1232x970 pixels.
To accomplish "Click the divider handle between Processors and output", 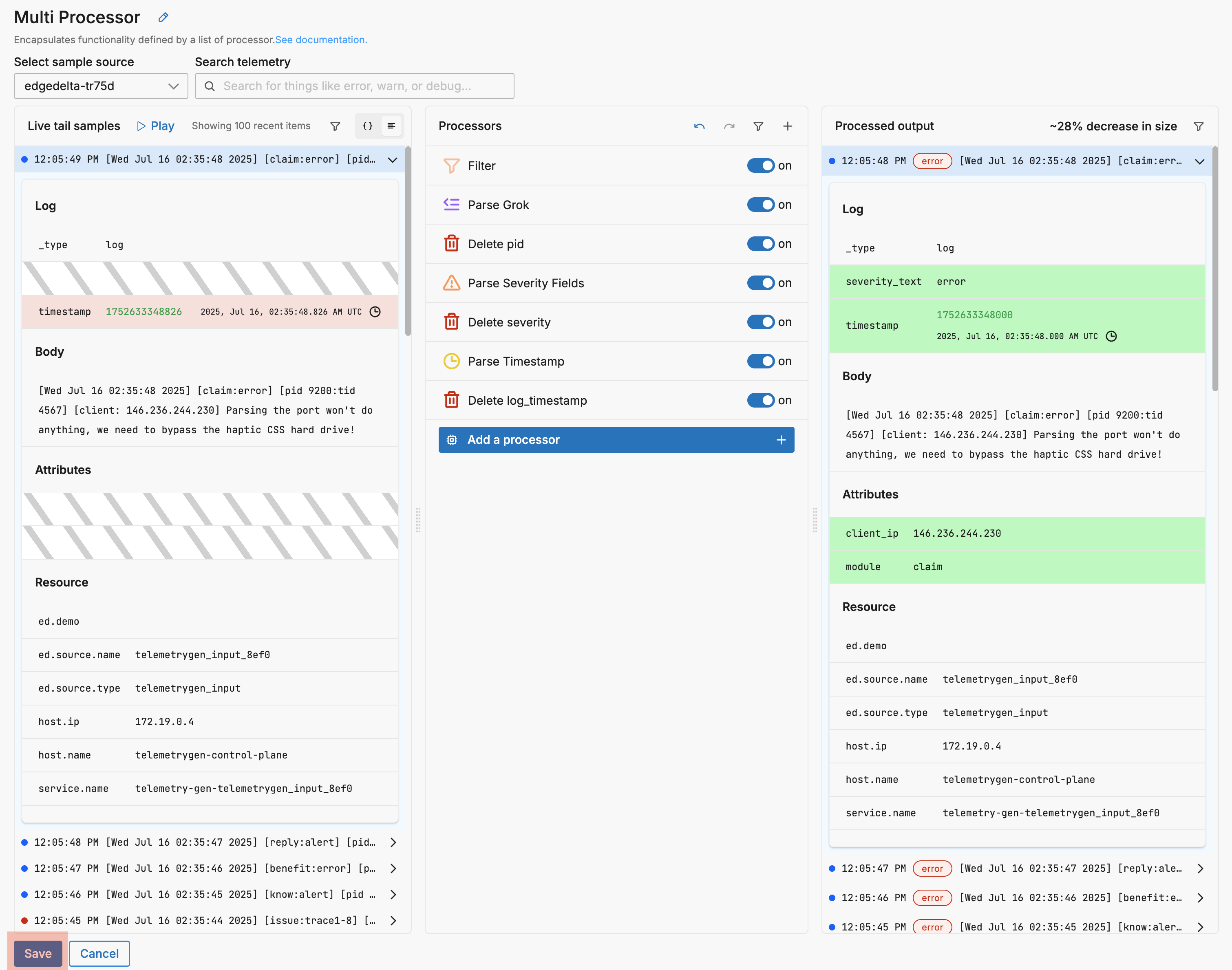I will click(815, 520).
